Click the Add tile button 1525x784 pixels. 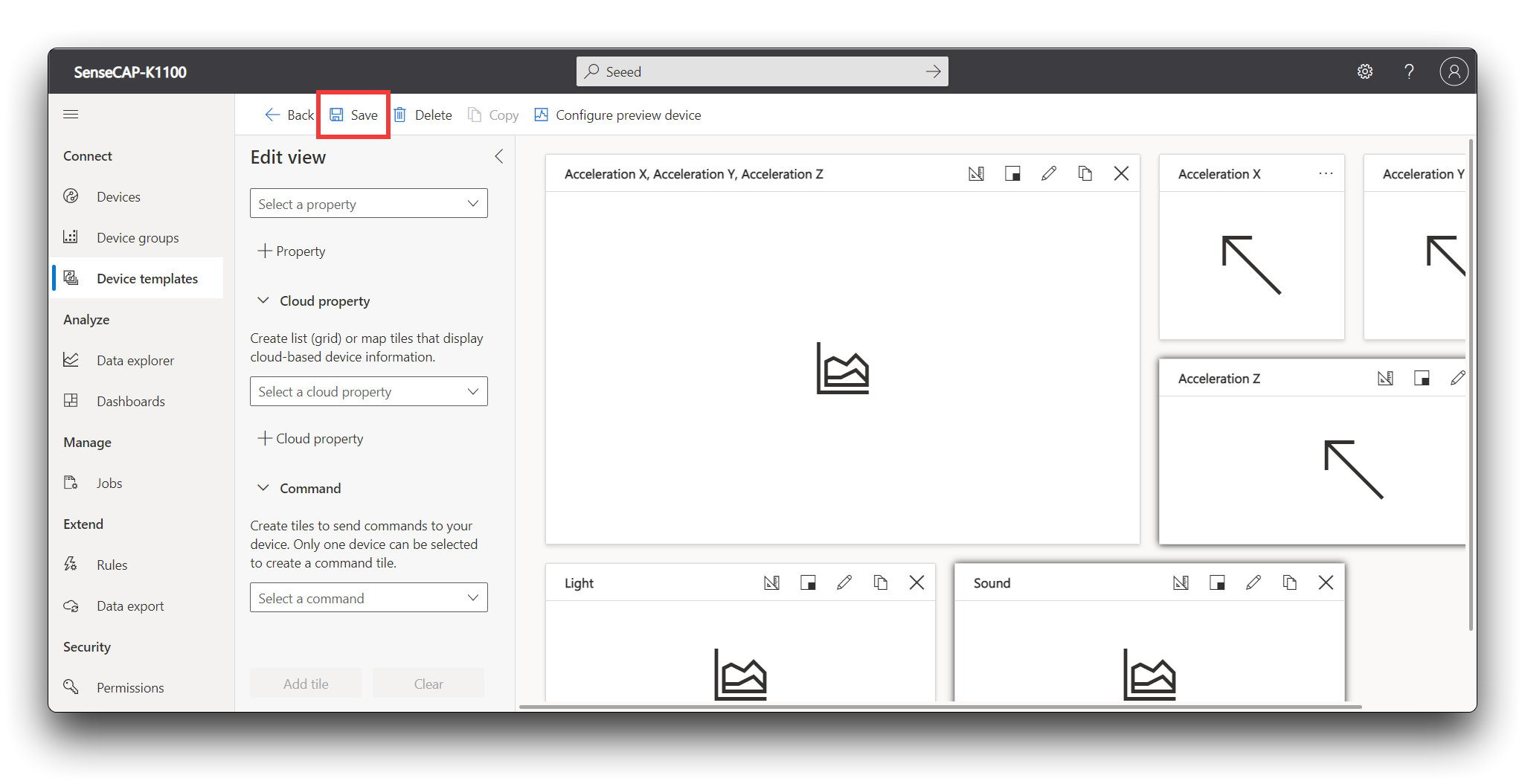[x=306, y=684]
